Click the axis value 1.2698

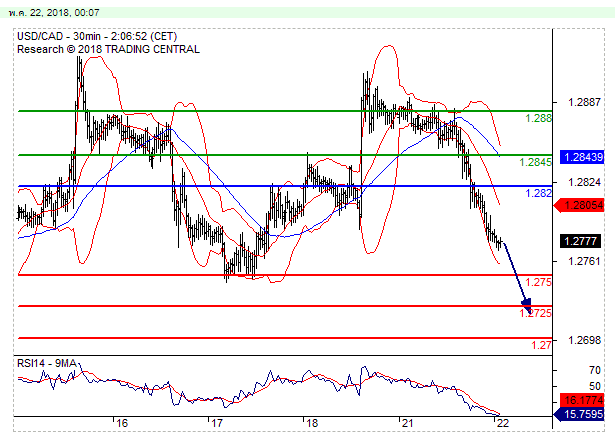pos(584,341)
